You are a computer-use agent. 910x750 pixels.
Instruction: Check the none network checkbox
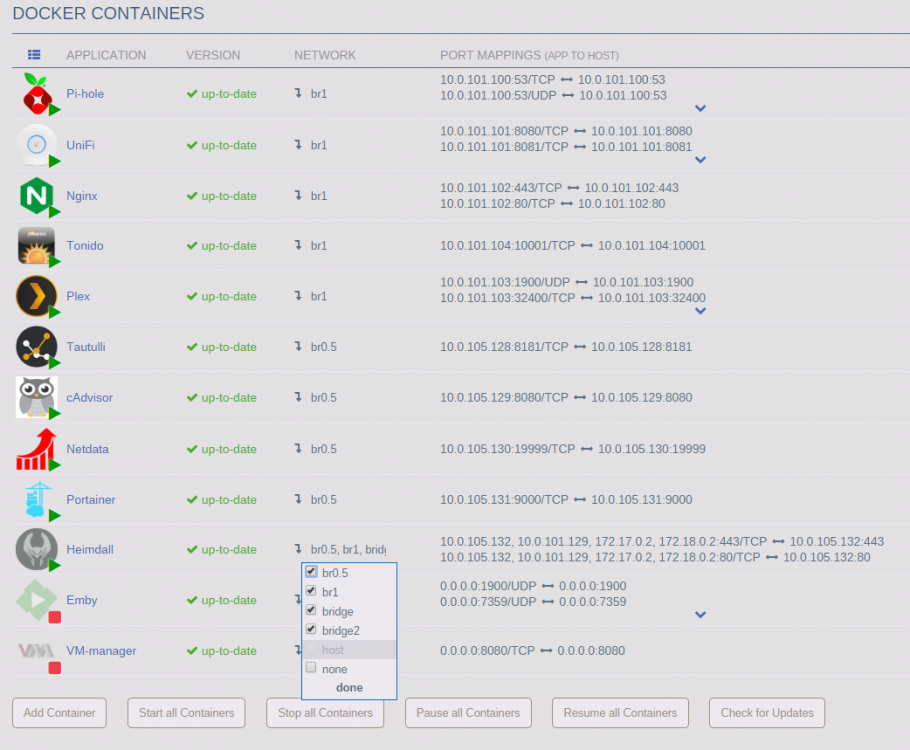point(311,668)
